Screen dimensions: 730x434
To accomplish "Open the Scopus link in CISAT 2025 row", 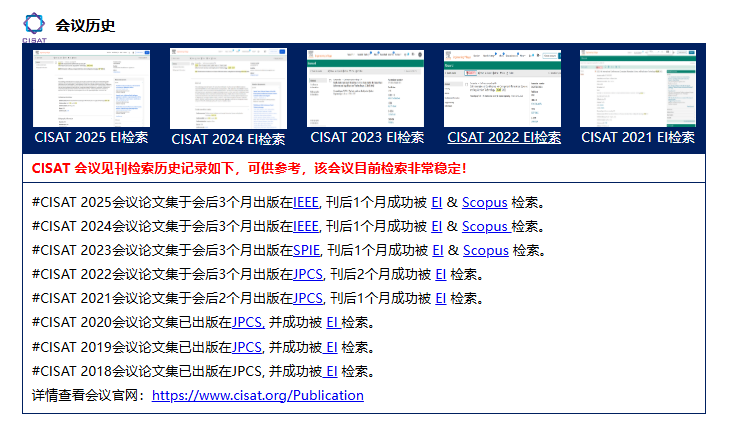I will point(485,203).
